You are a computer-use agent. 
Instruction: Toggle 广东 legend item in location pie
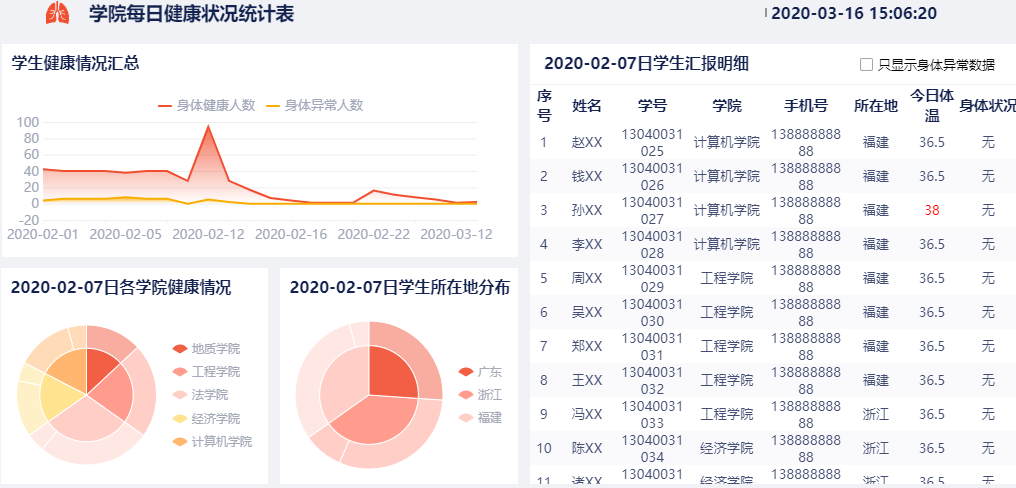pyautogui.click(x=480, y=372)
